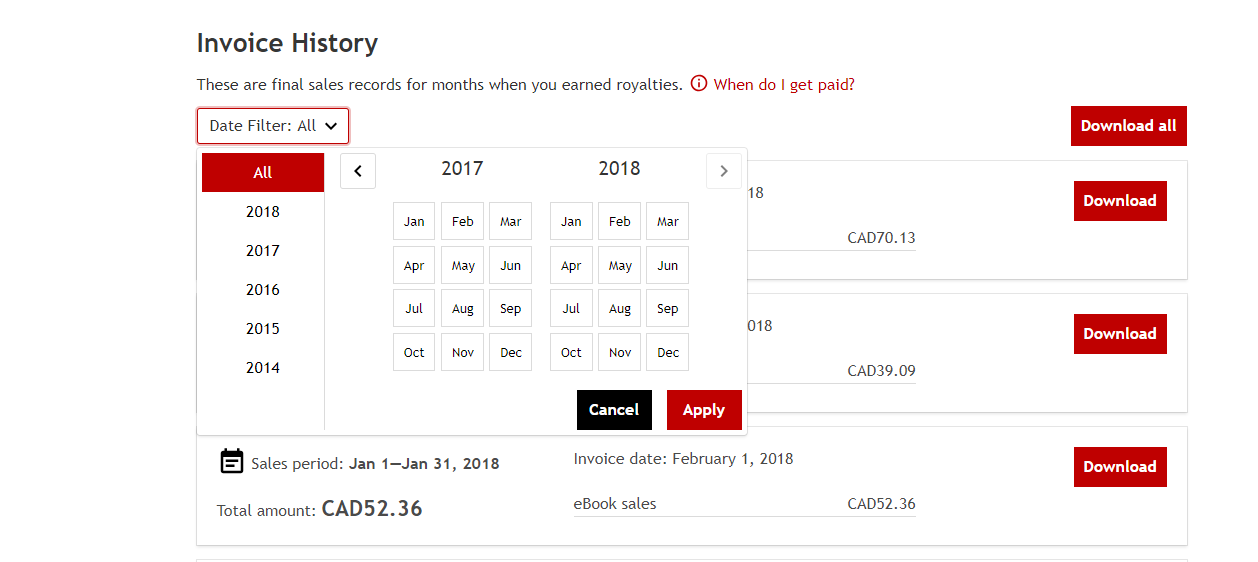This screenshot has width=1258, height=562.
Task: Go to previous year with left chevron
Action: click(358, 171)
